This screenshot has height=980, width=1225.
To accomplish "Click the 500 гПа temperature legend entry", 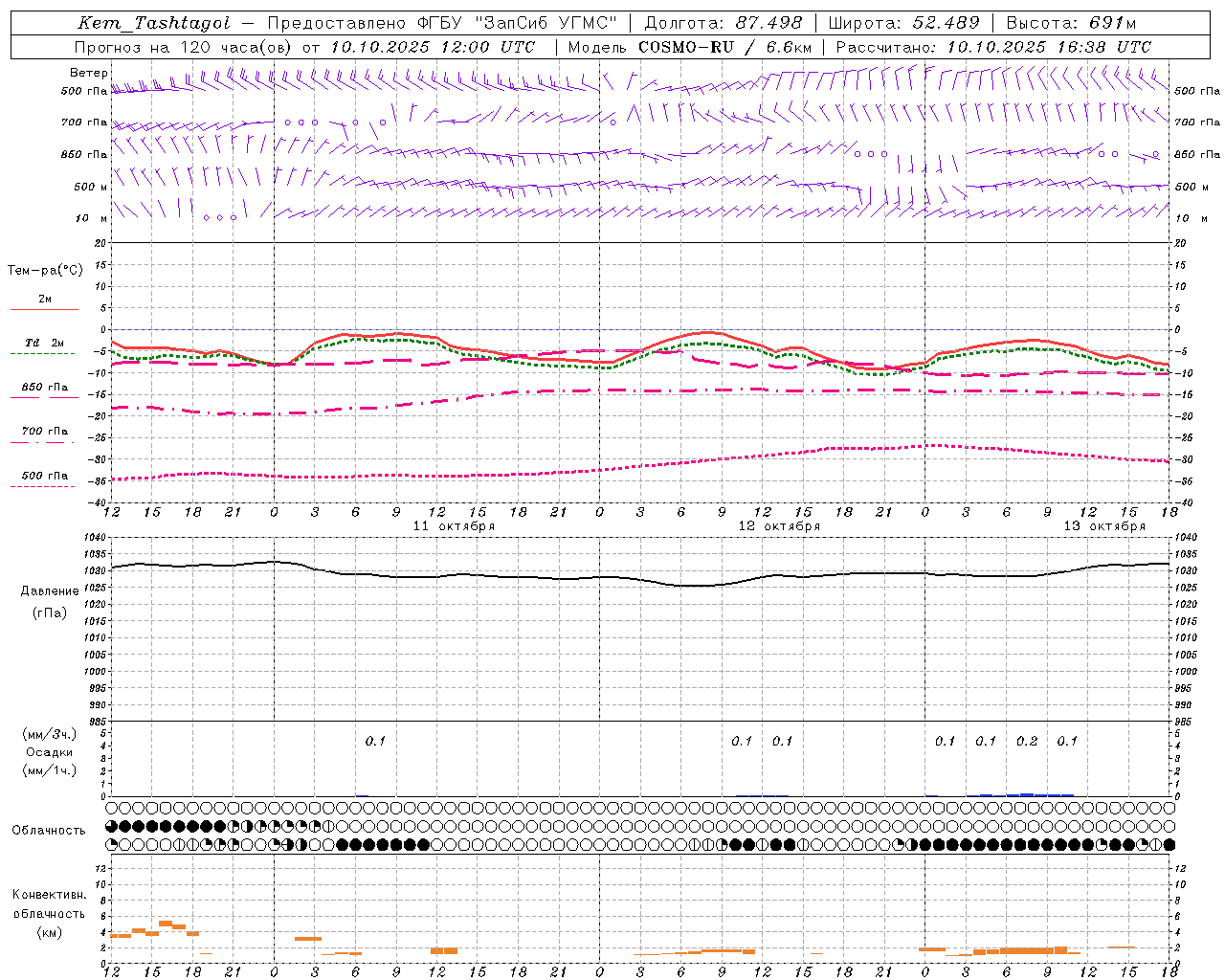I will click(45, 476).
